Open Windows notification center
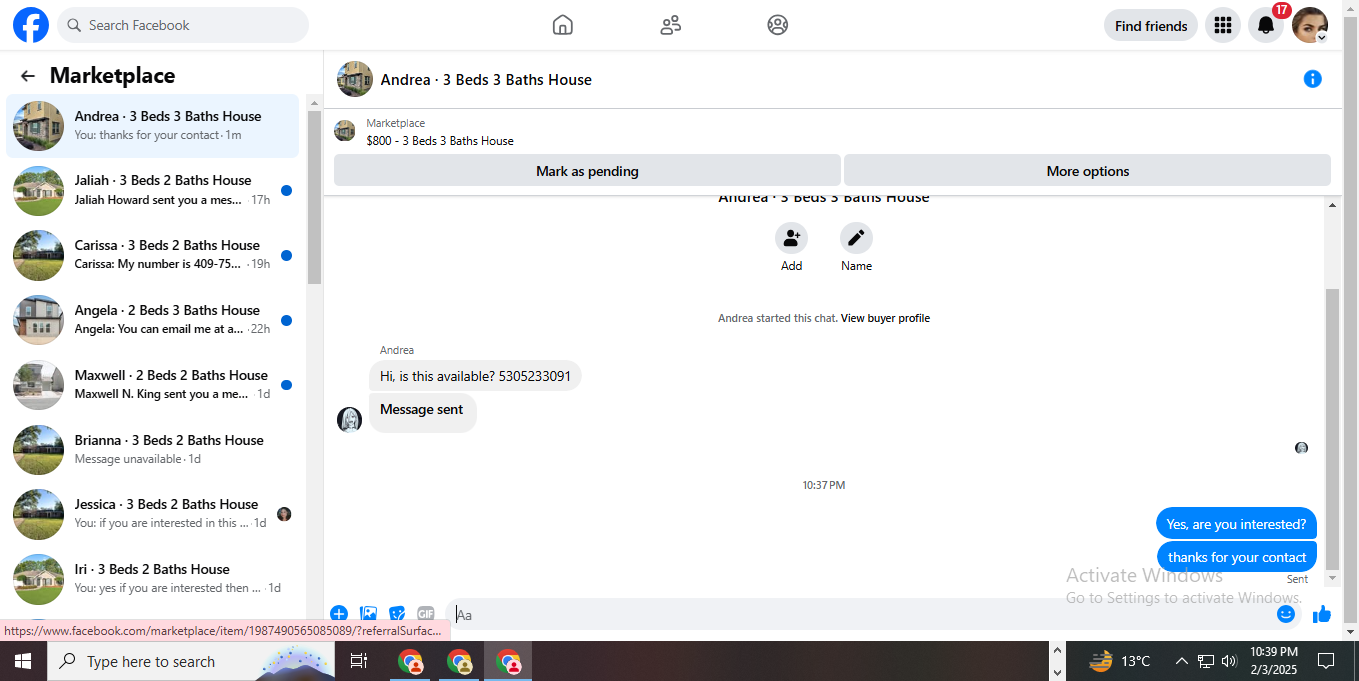The width and height of the screenshot is (1359, 681). [x=1326, y=661]
